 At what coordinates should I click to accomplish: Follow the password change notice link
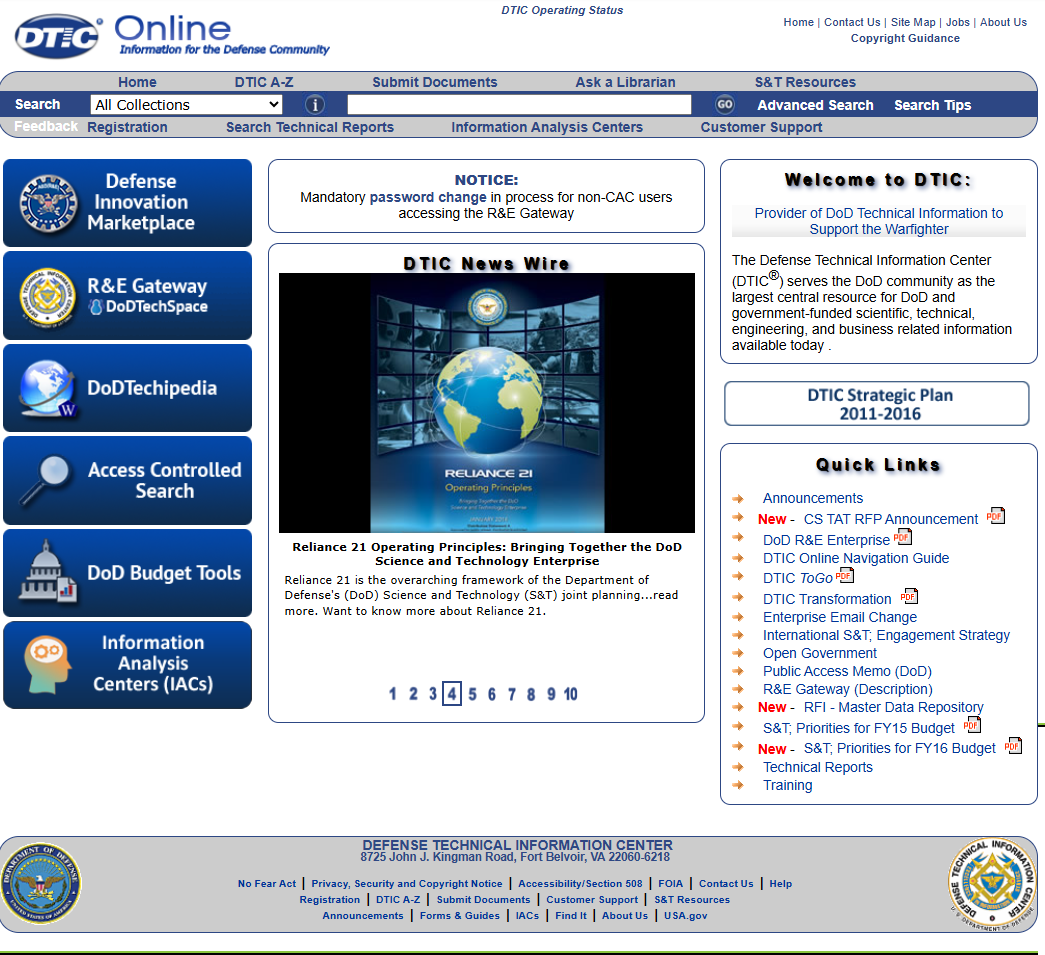(x=428, y=197)
